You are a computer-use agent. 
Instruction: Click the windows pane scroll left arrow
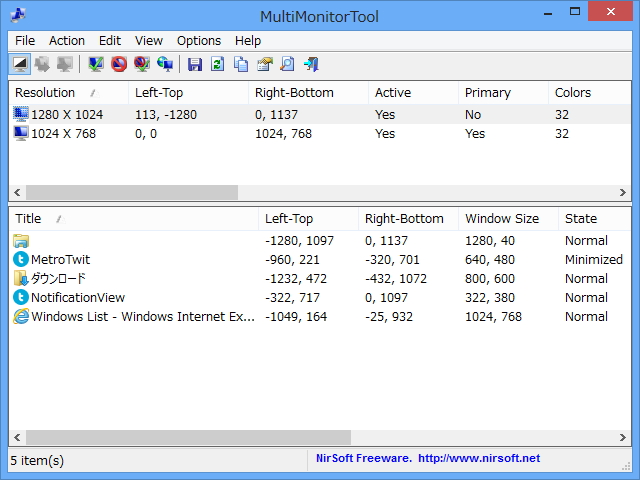(x=17, y=438)
